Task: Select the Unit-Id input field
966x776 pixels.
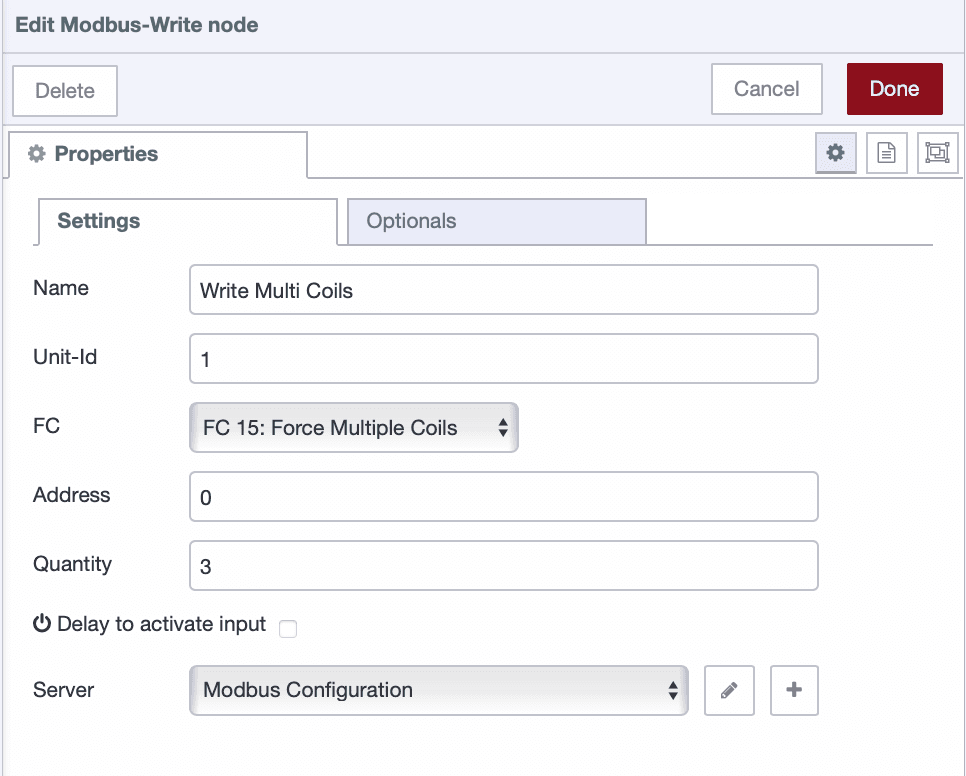Action: pos(503,358)
